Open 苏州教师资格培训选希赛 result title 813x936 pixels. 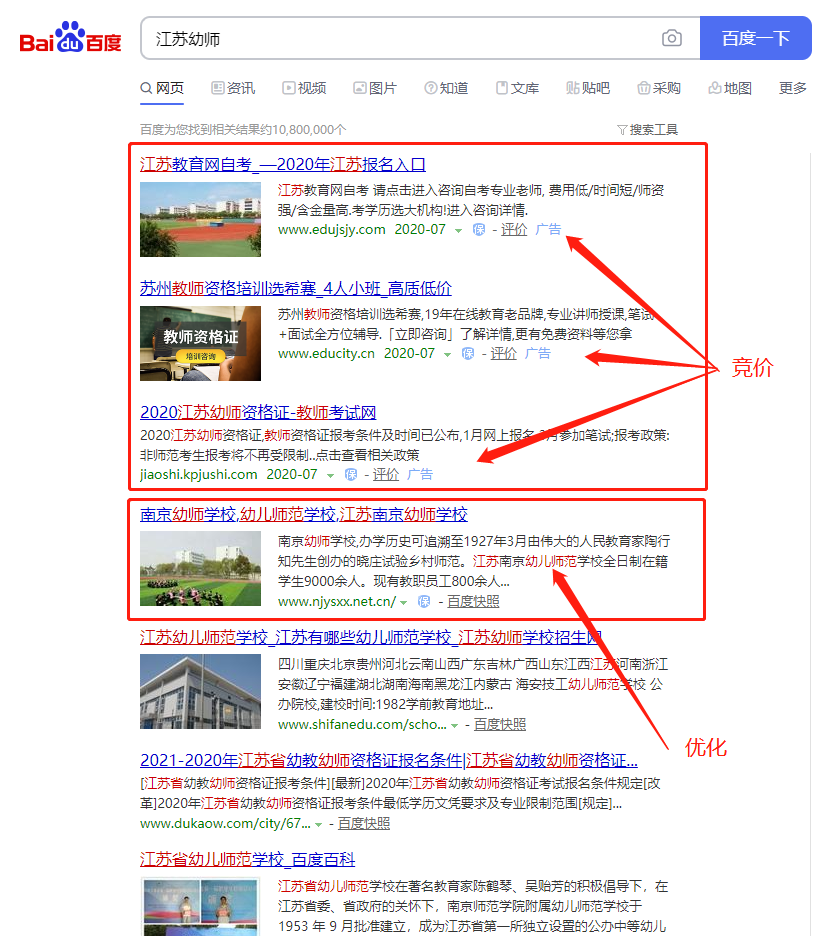[296, 288]
